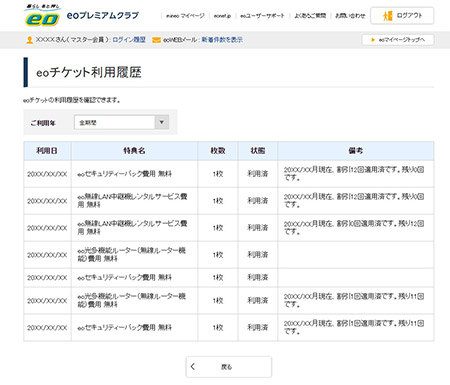450x385 pixels.
Task: Click the back chevron on 戻る button
Action: point(193,366)
